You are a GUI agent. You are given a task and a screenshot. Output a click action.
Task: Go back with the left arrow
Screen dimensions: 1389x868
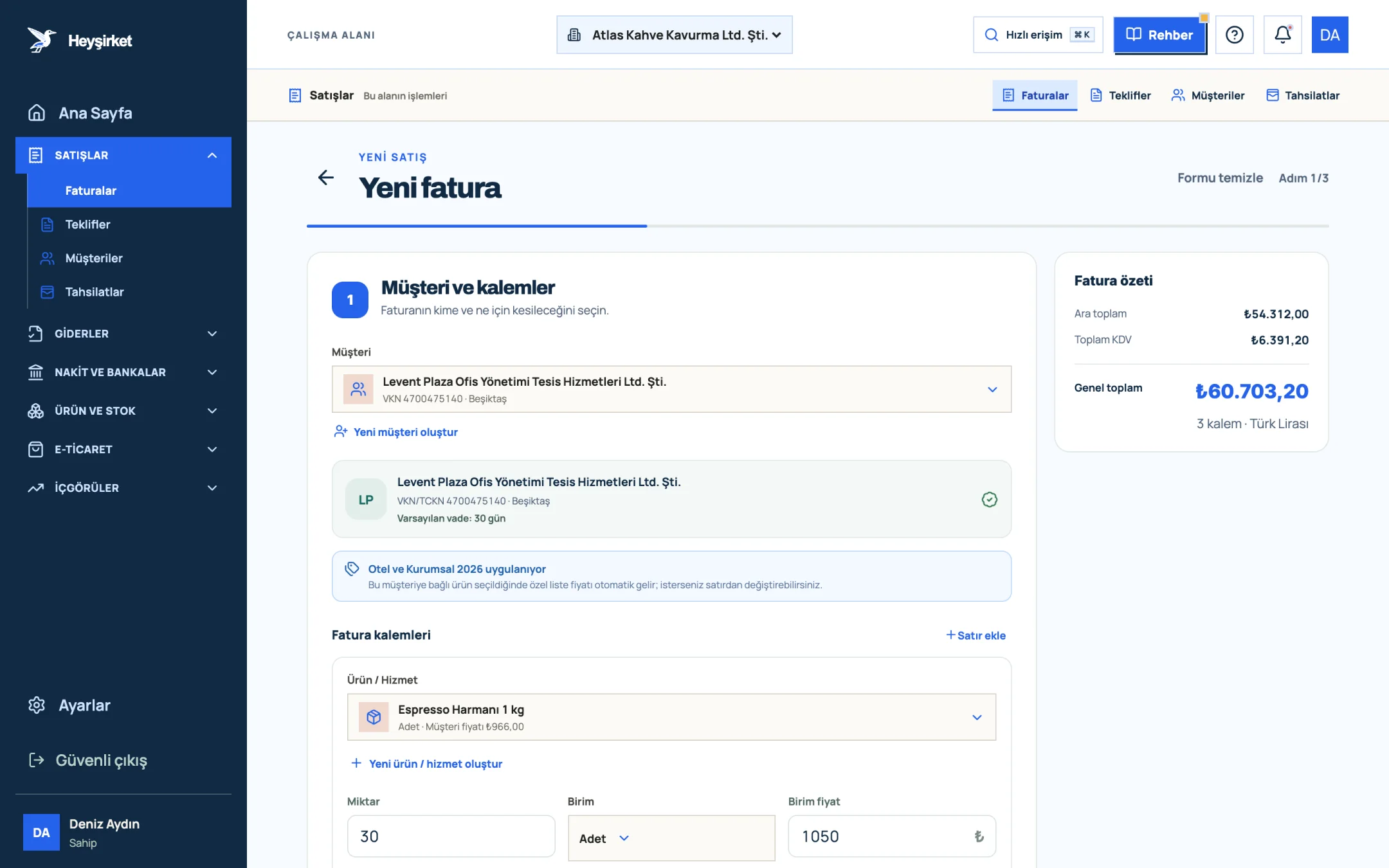[x=326, y=177]
